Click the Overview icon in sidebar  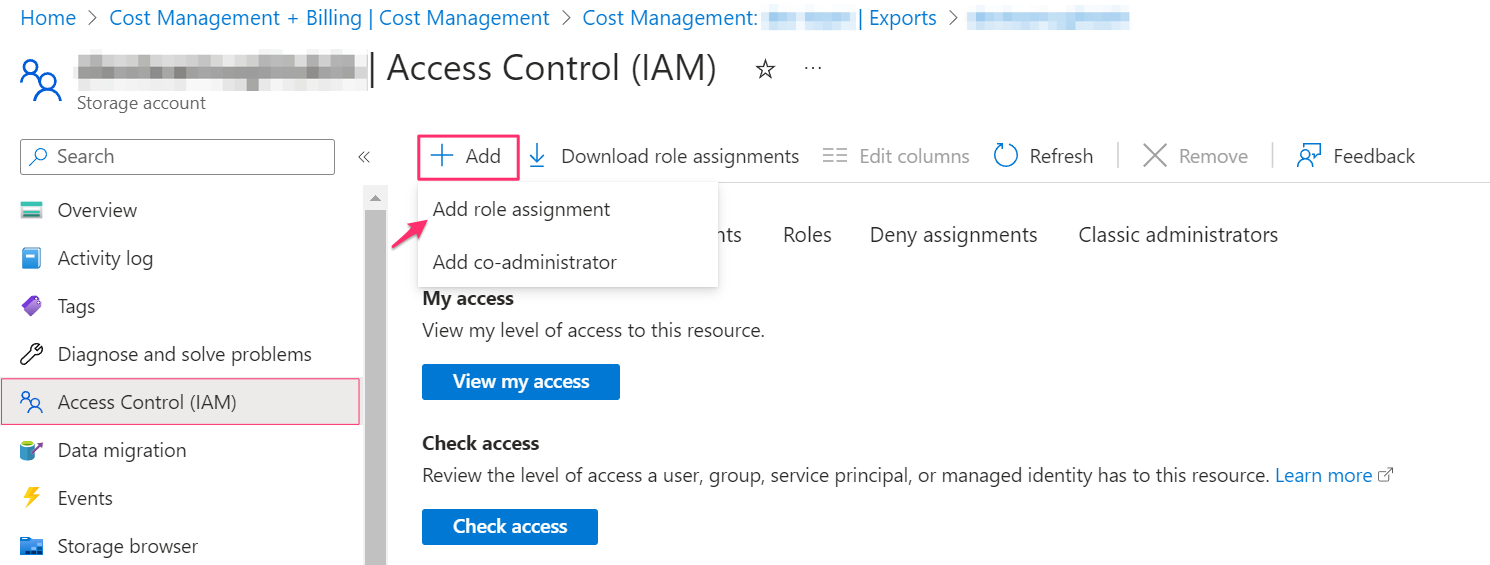(32, 210)
